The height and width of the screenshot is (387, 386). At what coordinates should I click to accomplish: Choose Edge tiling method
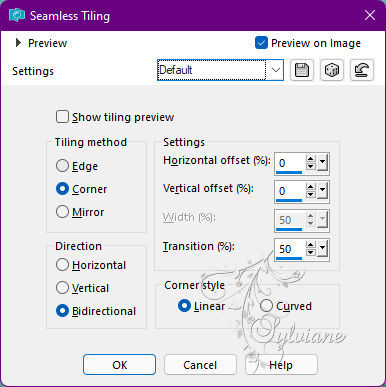(62, 166)
